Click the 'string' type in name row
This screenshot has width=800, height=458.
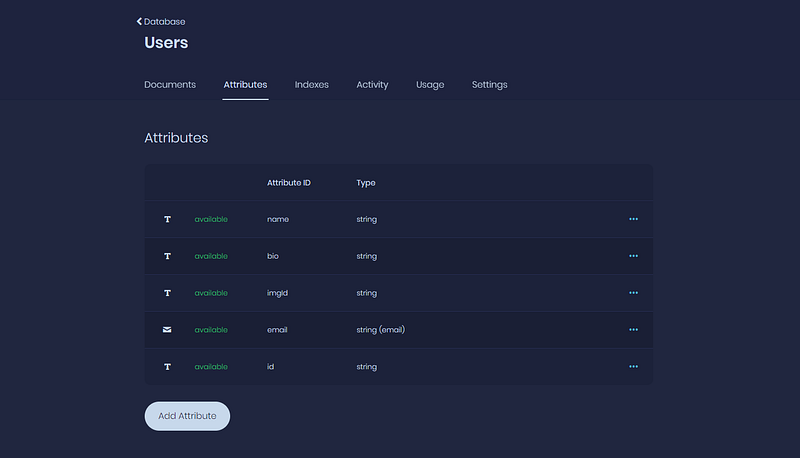[367, 219]
